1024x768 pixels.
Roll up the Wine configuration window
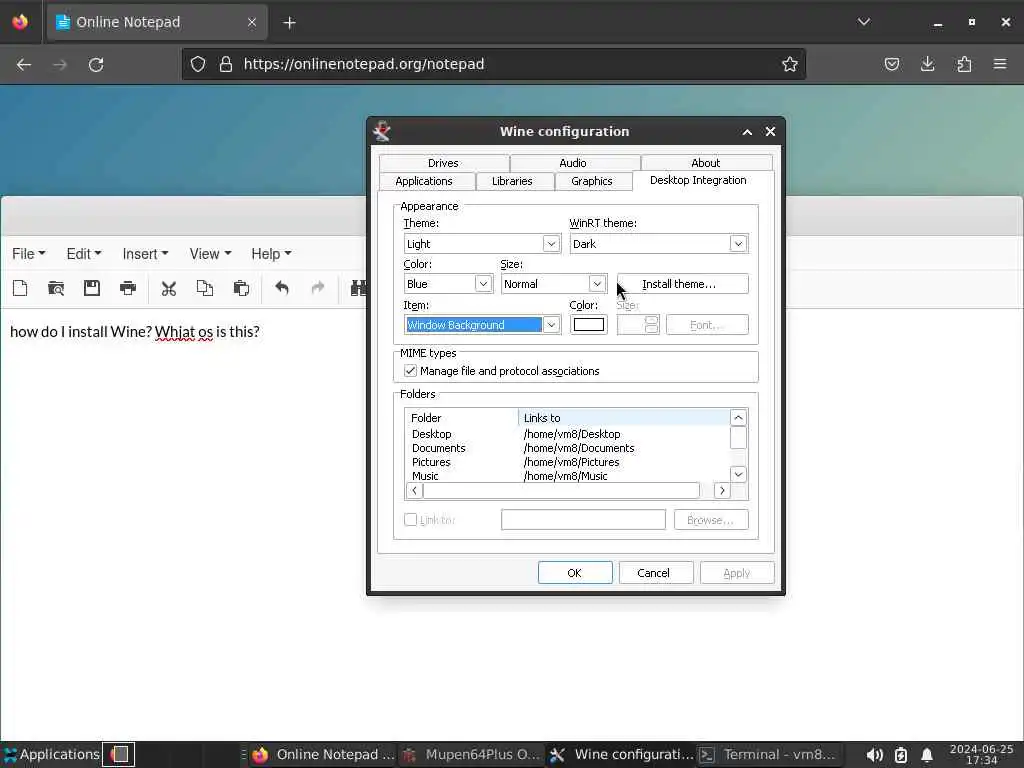(x=747, y=132)
